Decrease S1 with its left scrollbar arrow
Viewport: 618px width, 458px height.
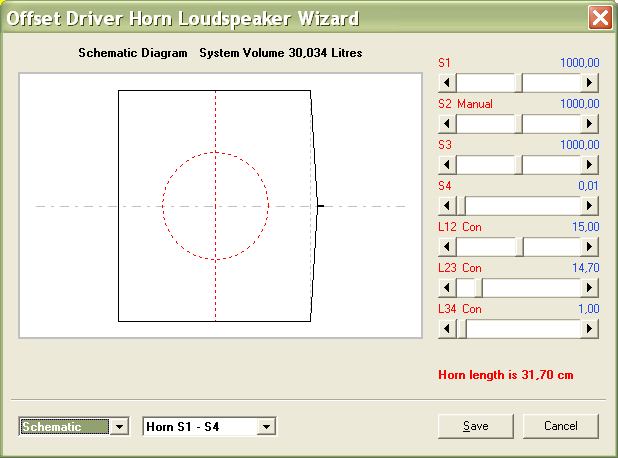447,83
